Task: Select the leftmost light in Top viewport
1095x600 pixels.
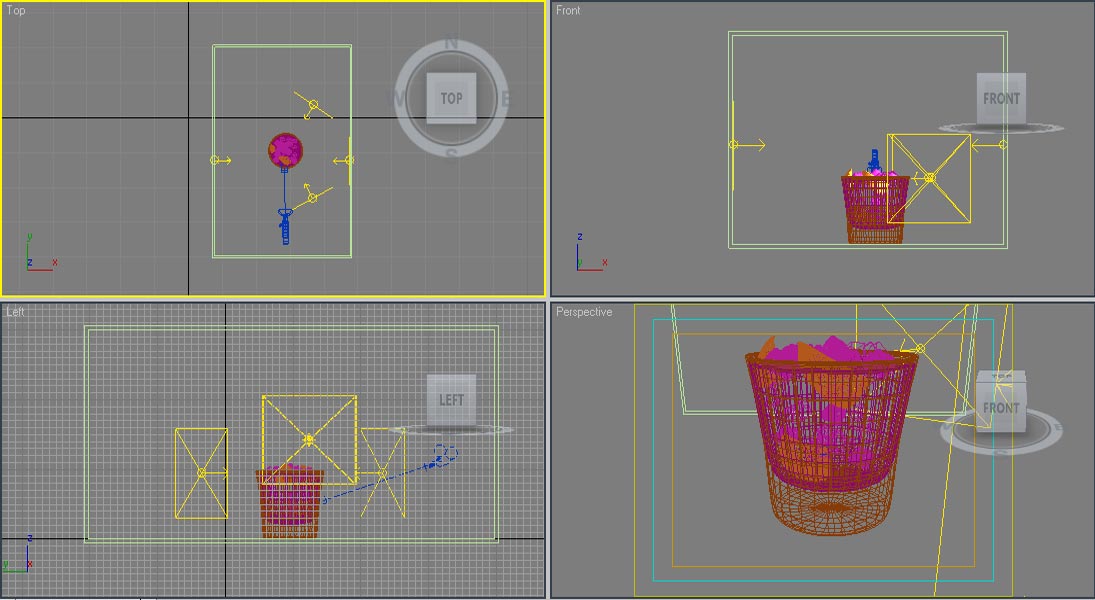Action: coord(215,160)
